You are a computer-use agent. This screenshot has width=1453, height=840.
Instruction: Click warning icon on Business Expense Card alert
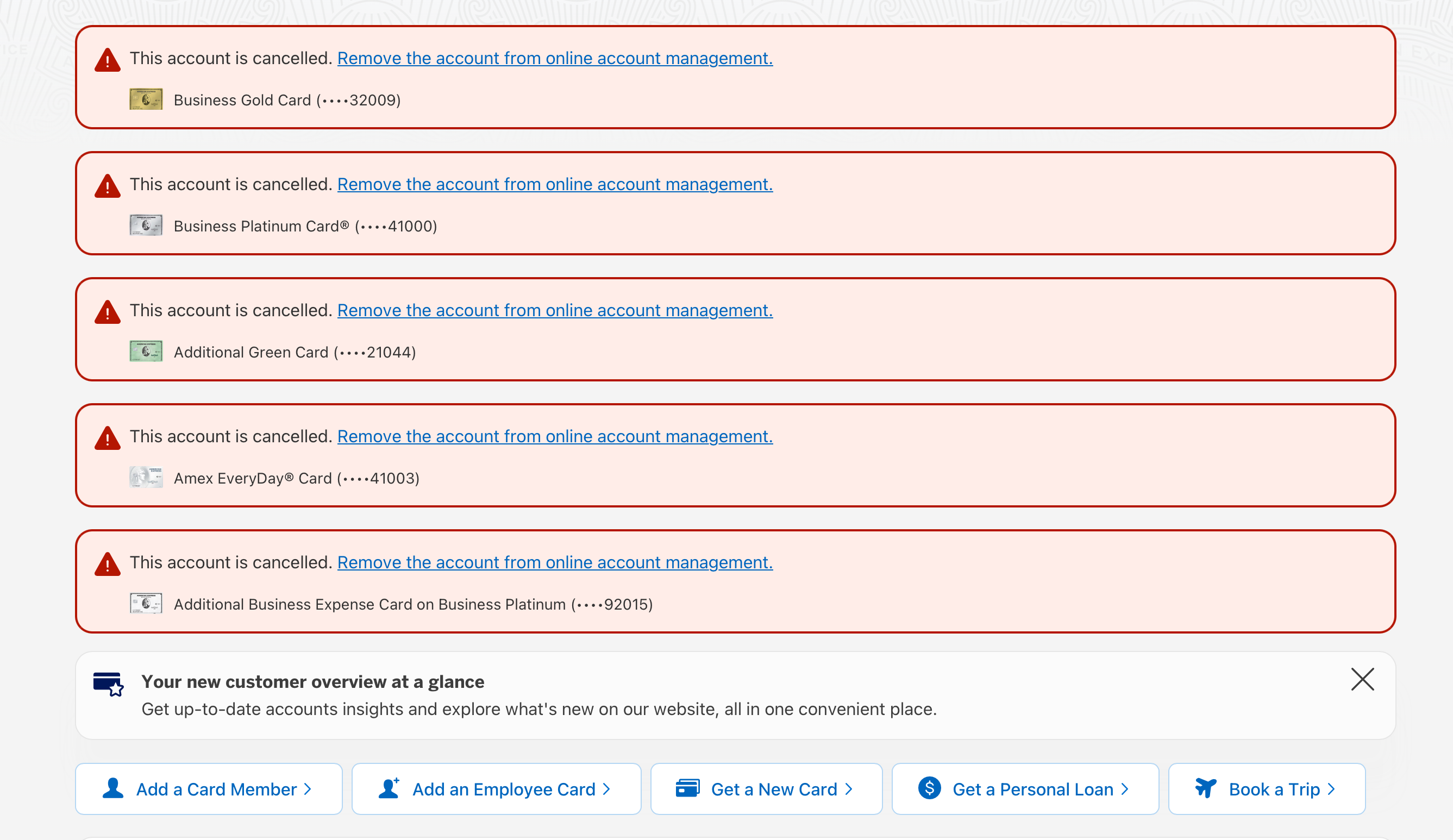107,565
